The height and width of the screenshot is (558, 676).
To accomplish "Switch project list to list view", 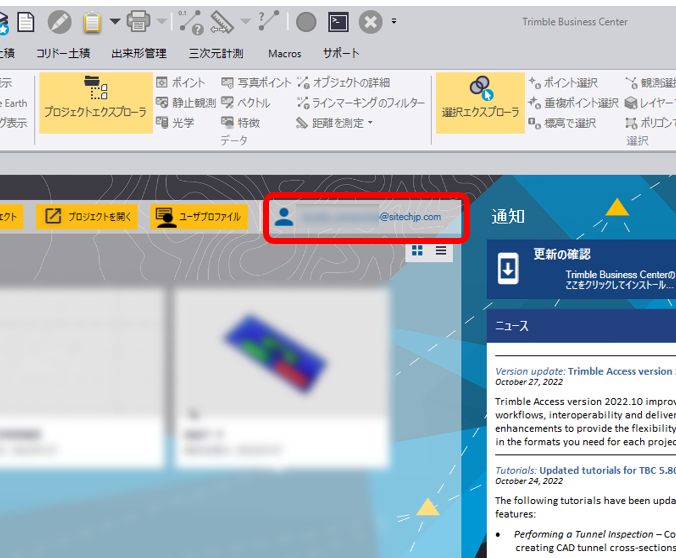I will point(441,250).
